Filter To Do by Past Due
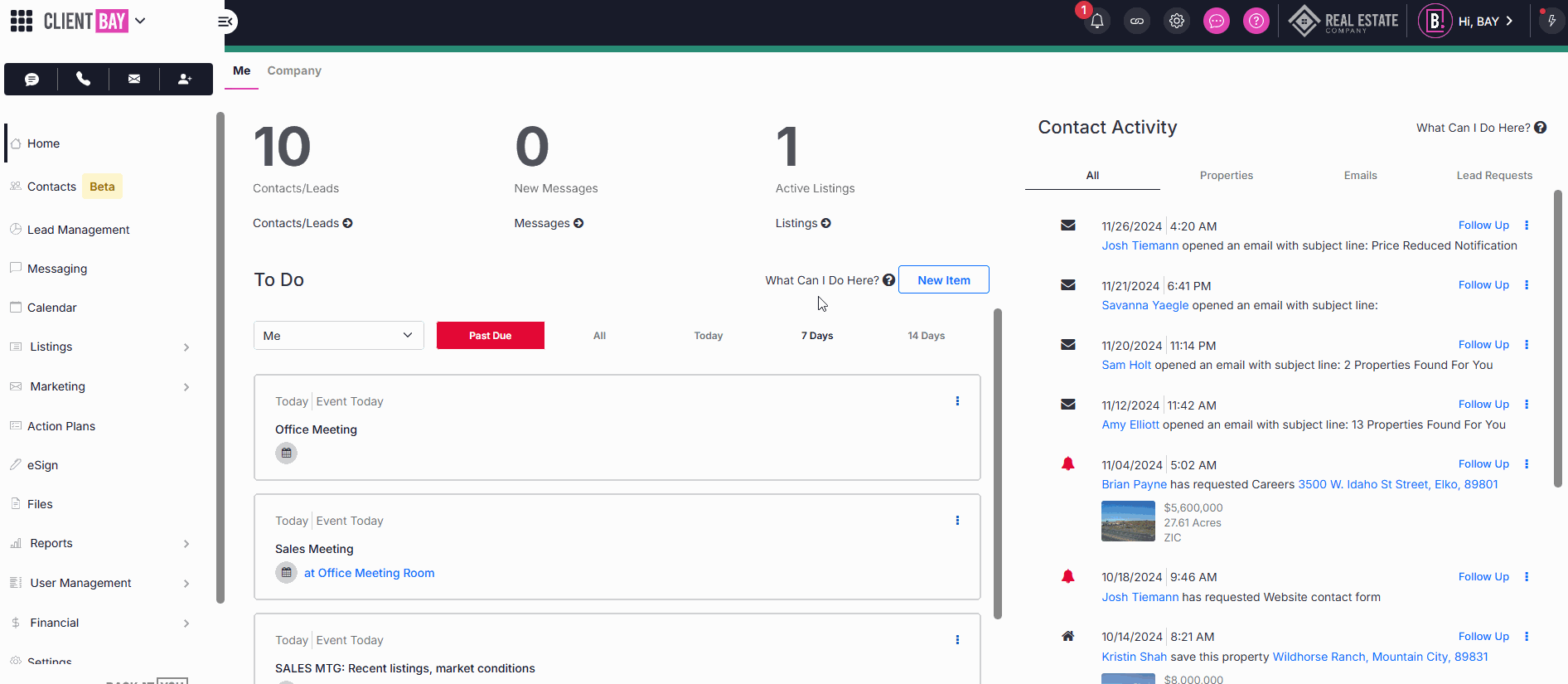 pyautogui.click(x=491, y=336)
